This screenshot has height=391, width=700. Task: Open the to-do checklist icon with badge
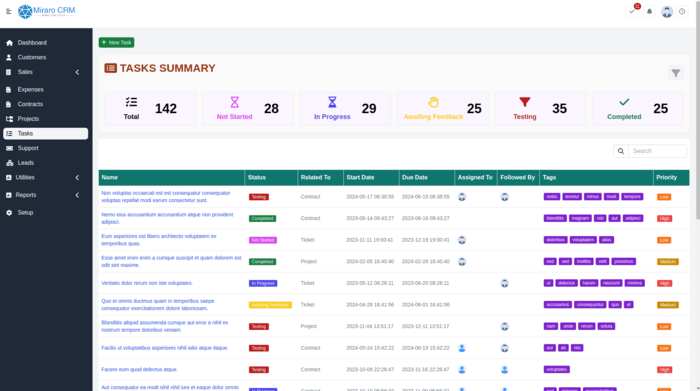click(x=632, y=12)
